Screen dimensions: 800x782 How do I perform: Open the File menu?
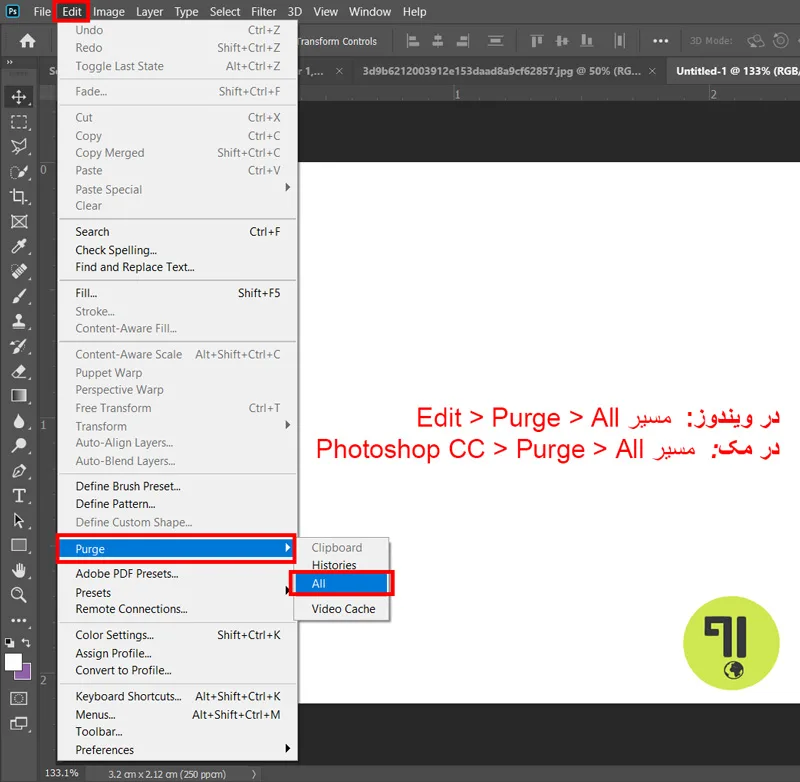click(x=42, y=11)
